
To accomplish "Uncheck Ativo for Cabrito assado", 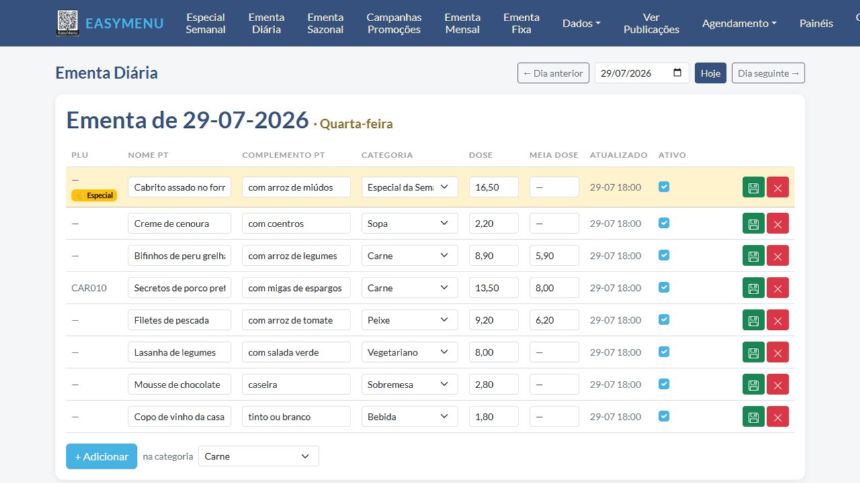I will [664, 187].
